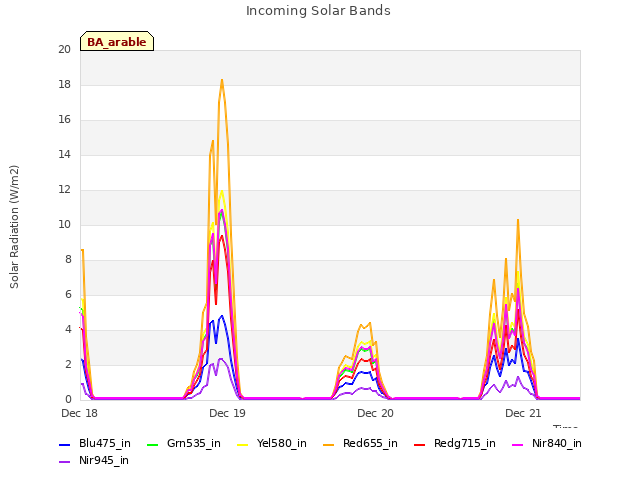Click the magenta Nir840_in legend swatch
640x480 pixels.
pyautogui.click(x=518, y=444)
